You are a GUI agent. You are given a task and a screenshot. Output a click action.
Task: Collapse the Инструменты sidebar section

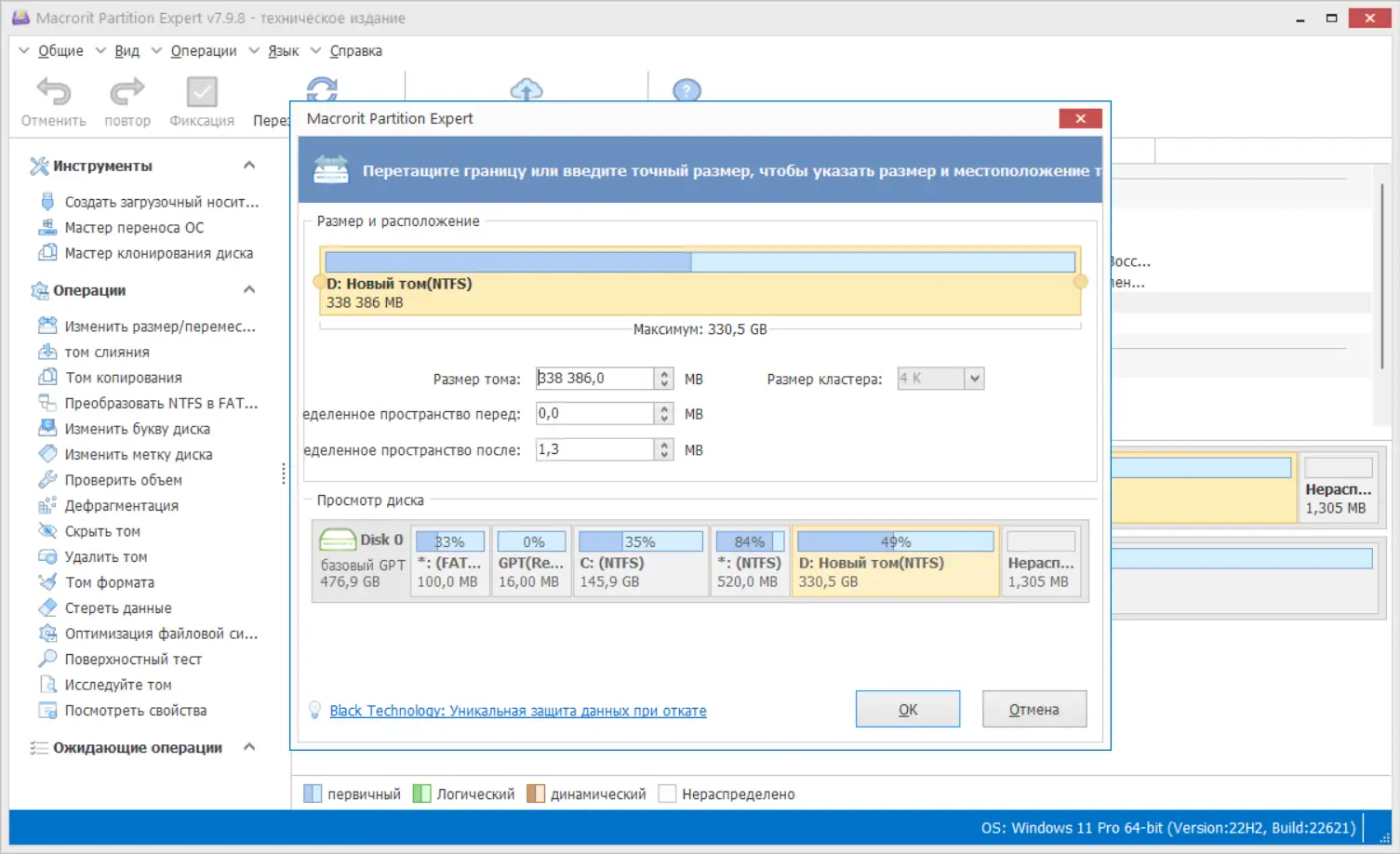click(249, 166)
